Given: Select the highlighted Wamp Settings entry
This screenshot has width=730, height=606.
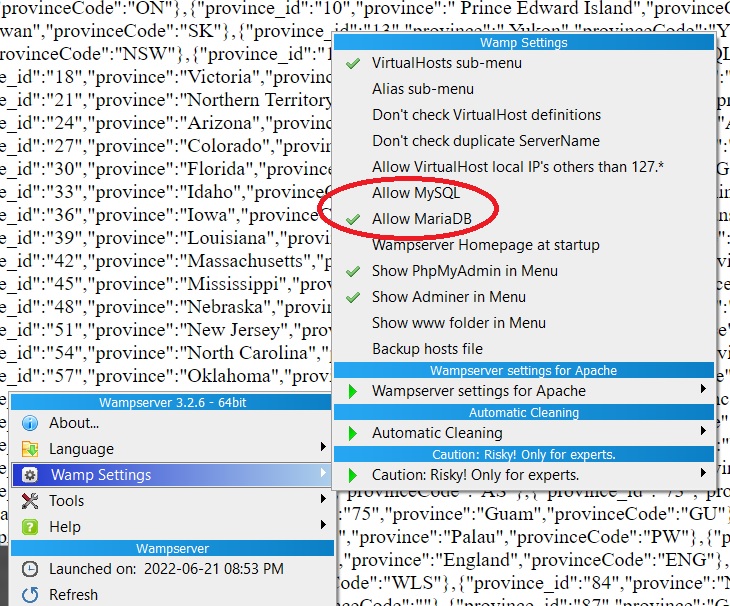Looking at the screenshot, I should [x=172, y=475].
